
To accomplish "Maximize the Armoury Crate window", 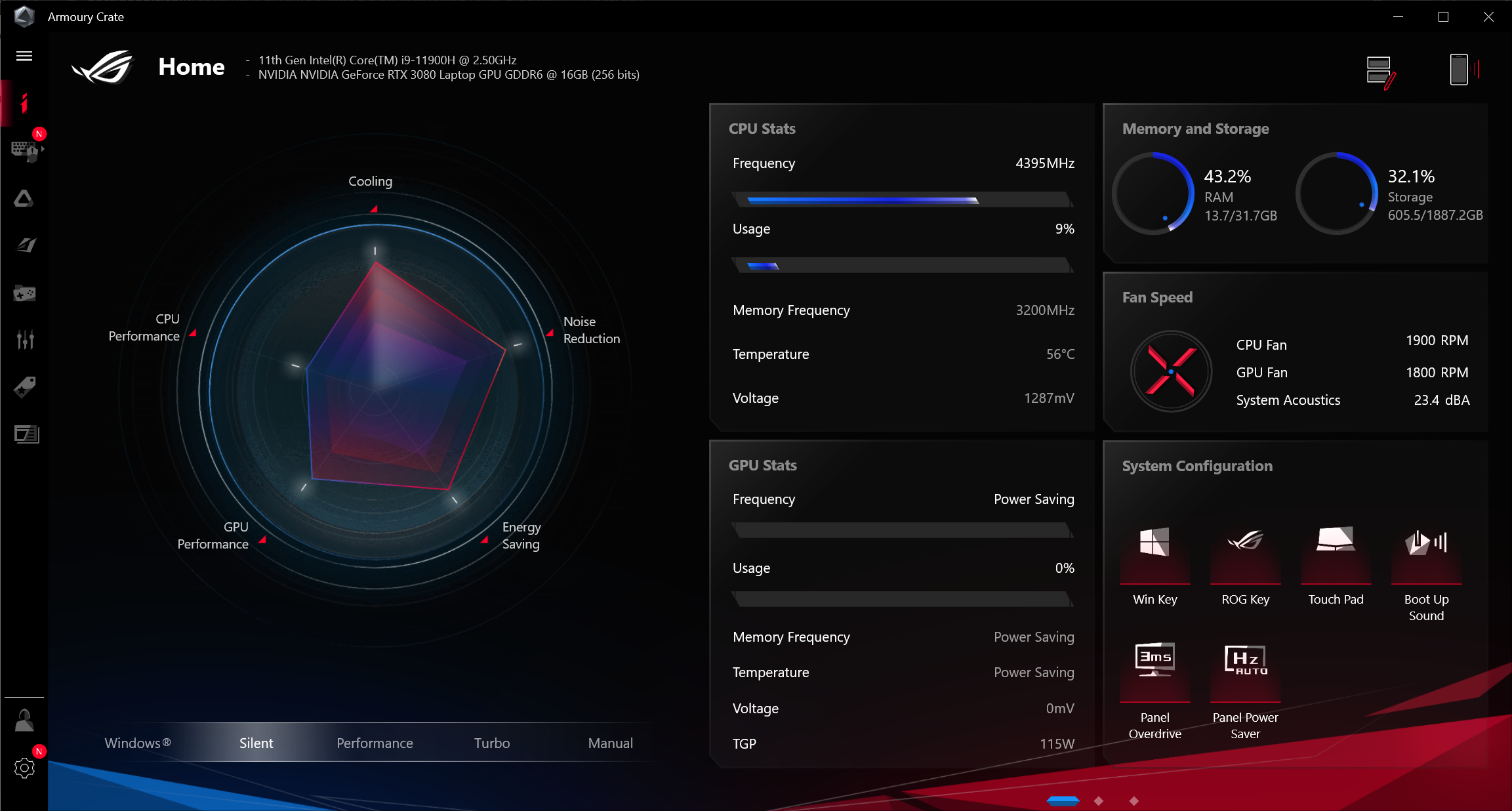I will coord(1443,16).
